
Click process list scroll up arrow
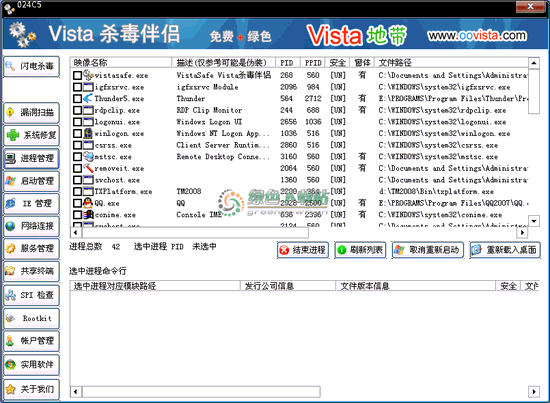pos(534,63)
